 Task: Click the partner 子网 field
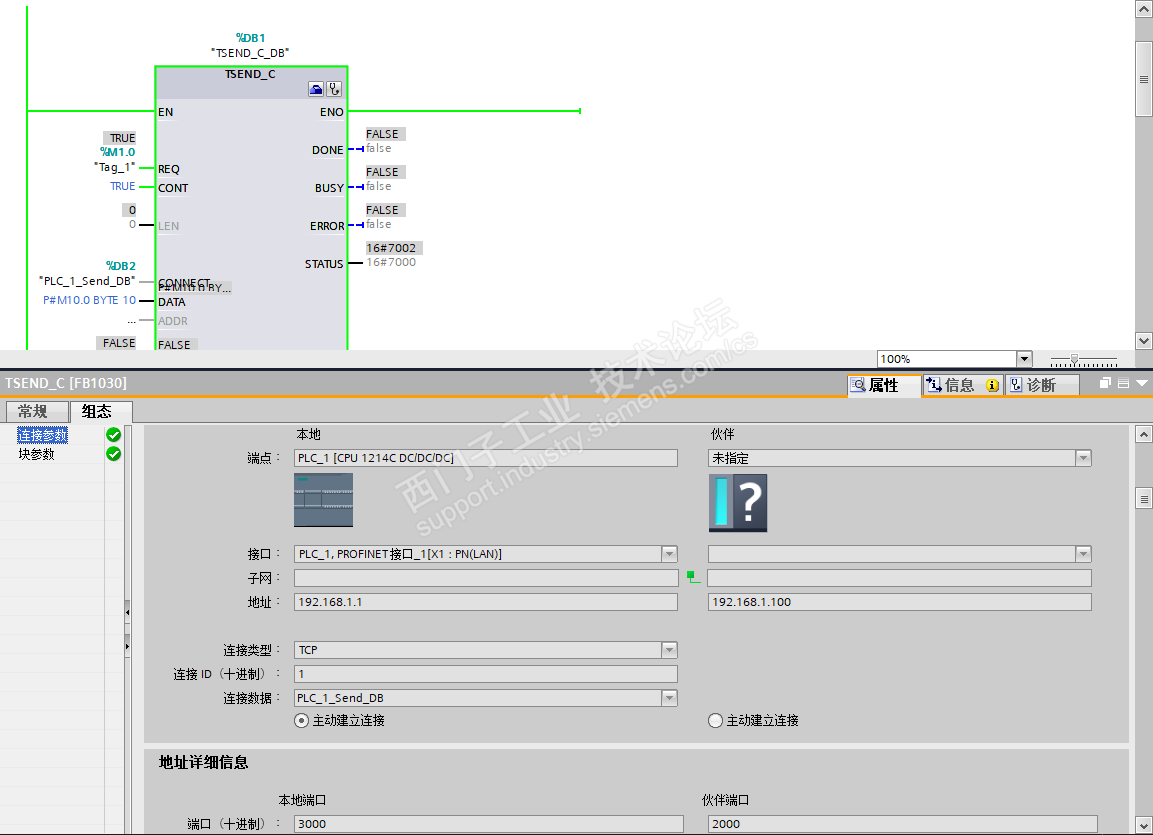click(899, 578)
